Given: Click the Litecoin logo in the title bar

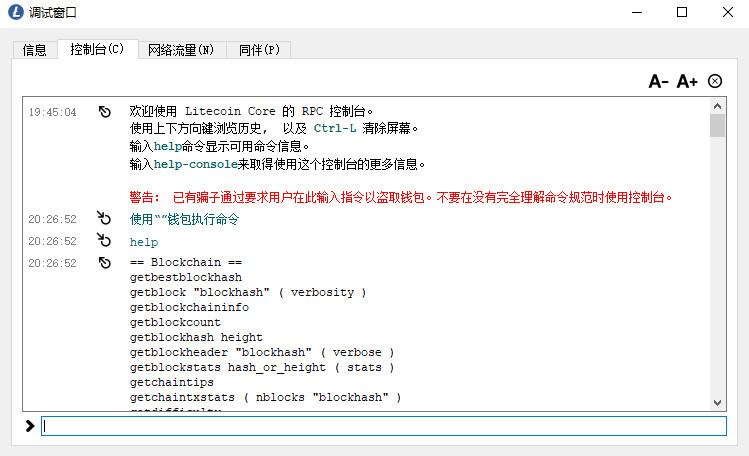Looking at the screenshot, I should (16, 12).
